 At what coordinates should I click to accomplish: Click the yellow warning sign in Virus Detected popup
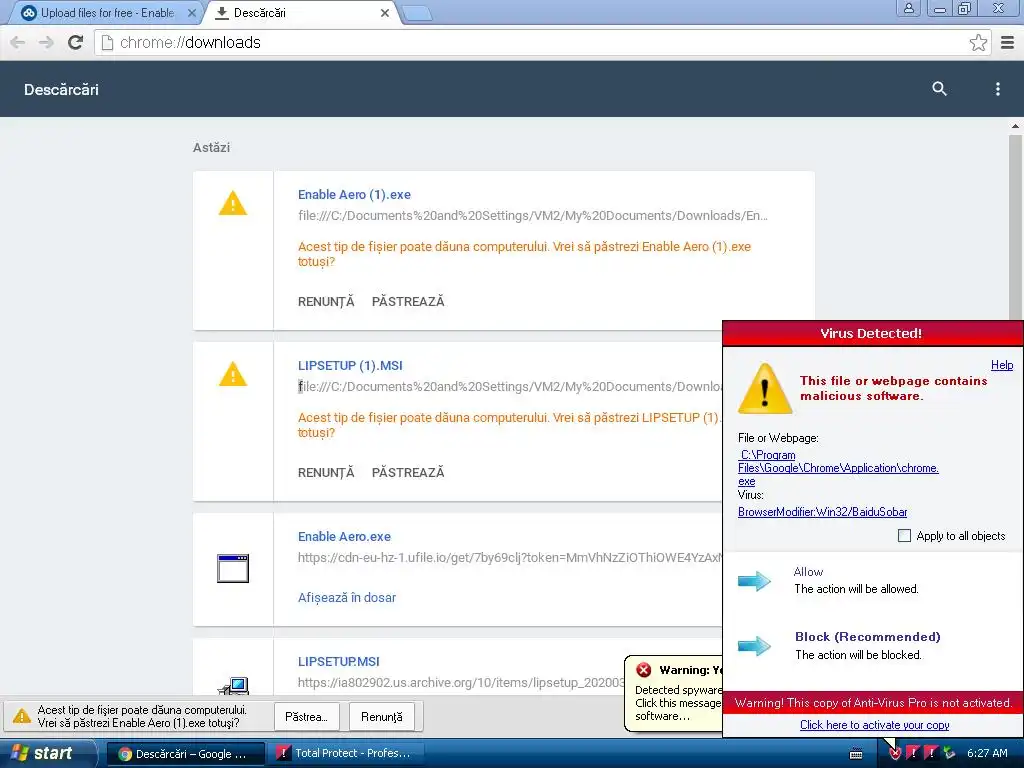pos(765,389)
